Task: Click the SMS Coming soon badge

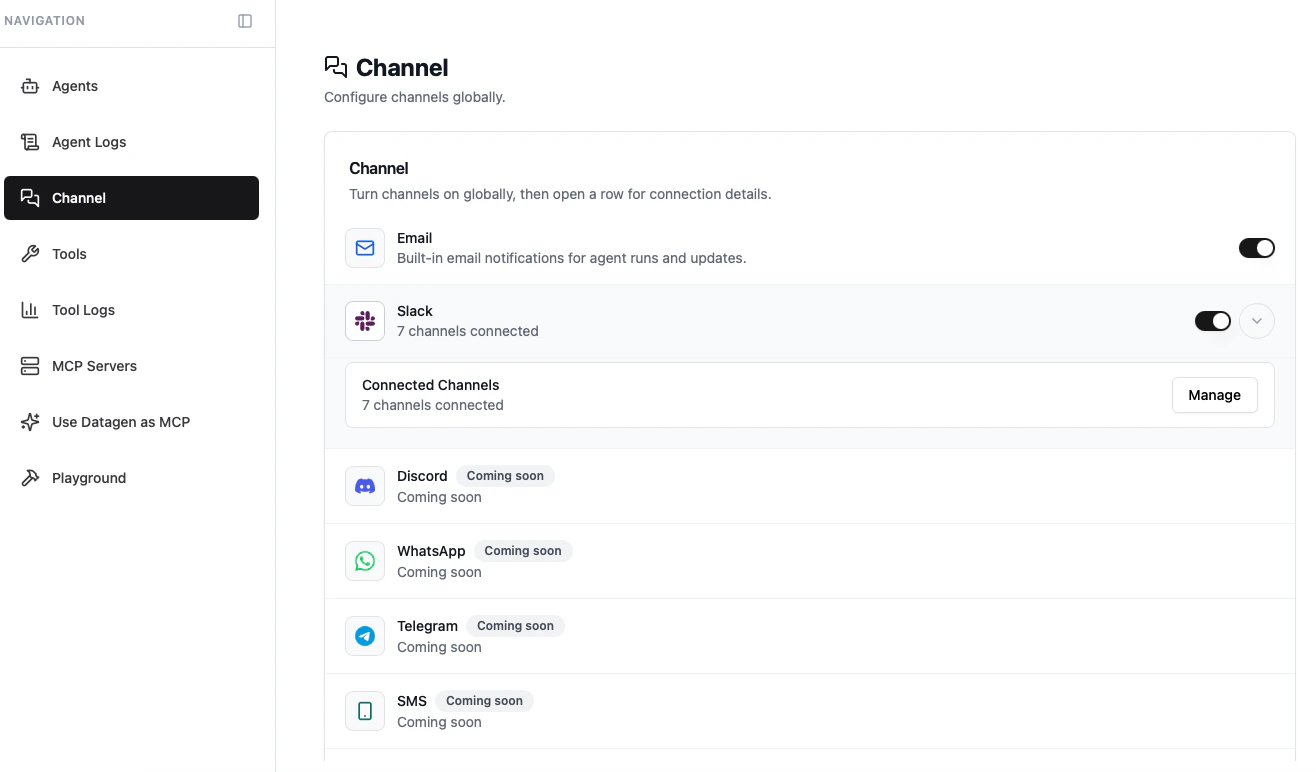Action: point(484,701)
